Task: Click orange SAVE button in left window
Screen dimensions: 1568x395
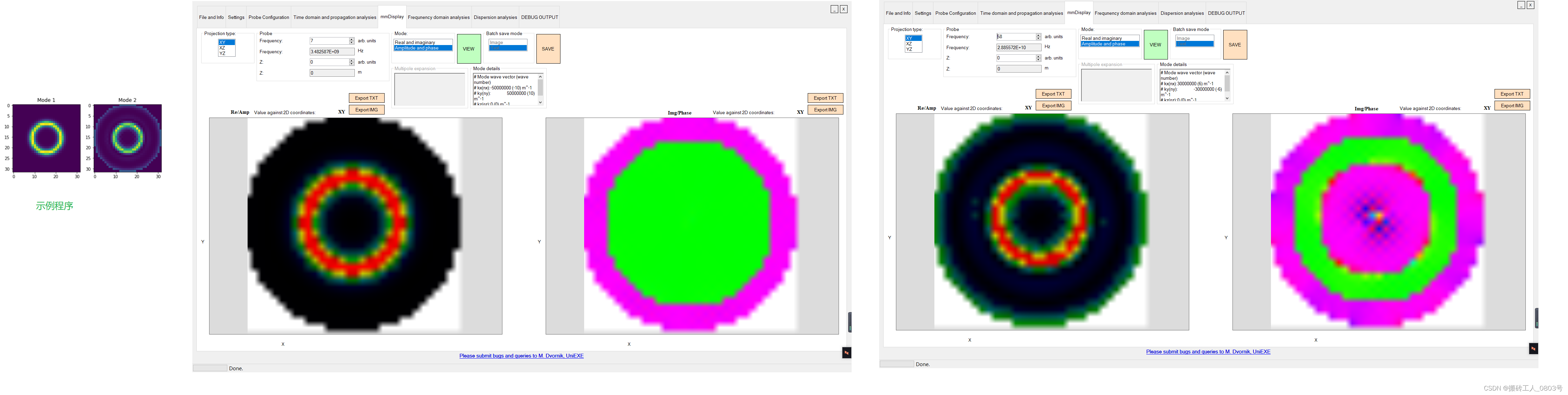Action: (548, 49)
